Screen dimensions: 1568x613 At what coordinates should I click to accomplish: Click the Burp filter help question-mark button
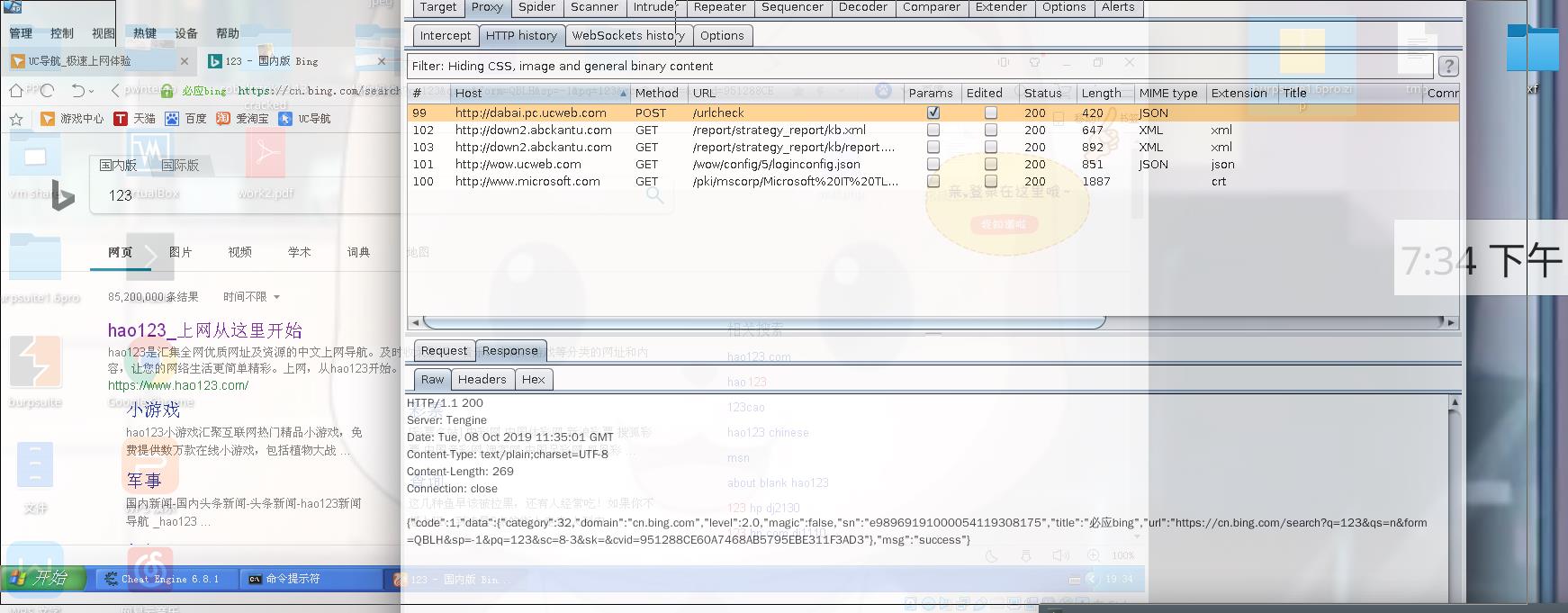tap(1448, 67)
